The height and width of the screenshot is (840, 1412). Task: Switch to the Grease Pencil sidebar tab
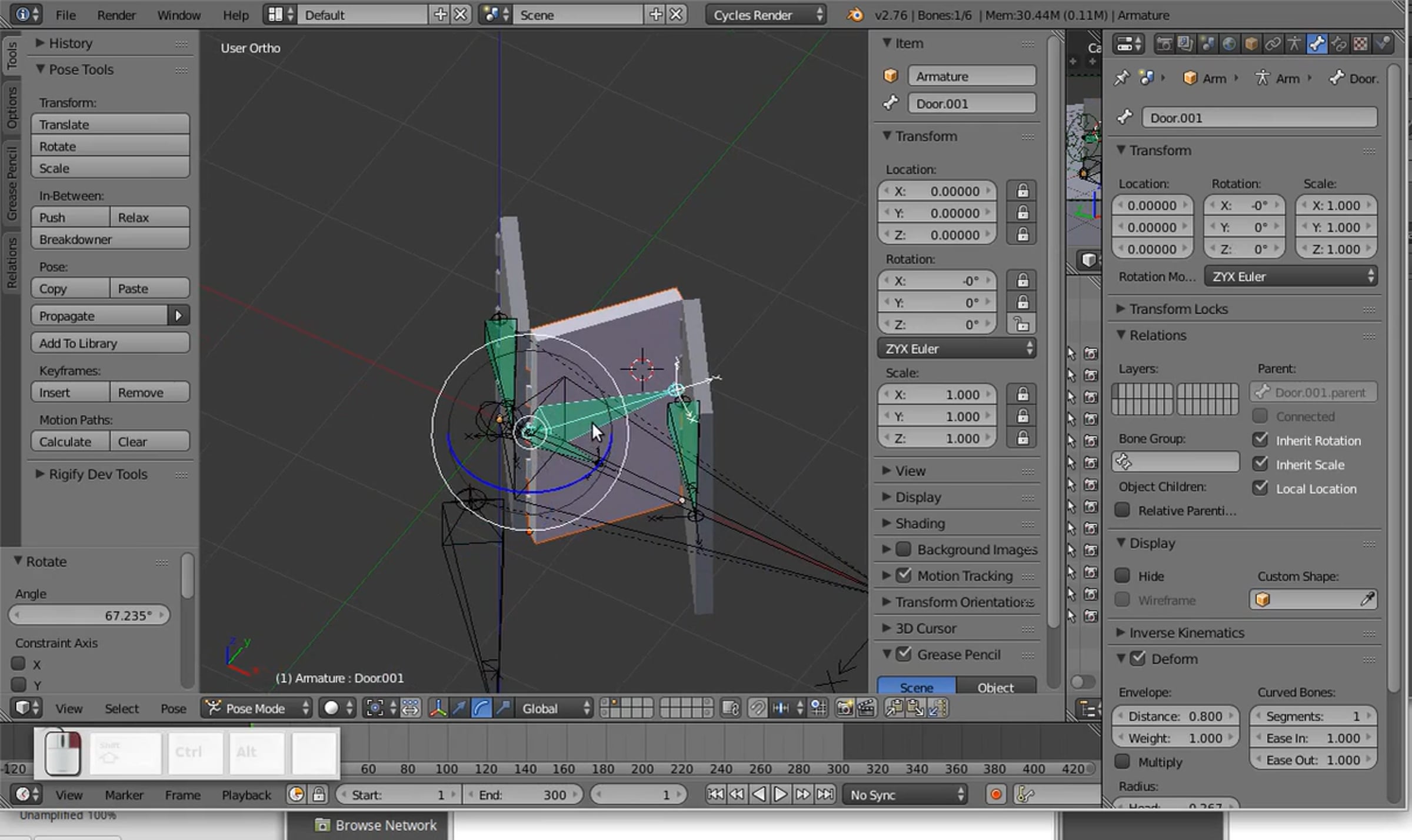coord(11,183)
